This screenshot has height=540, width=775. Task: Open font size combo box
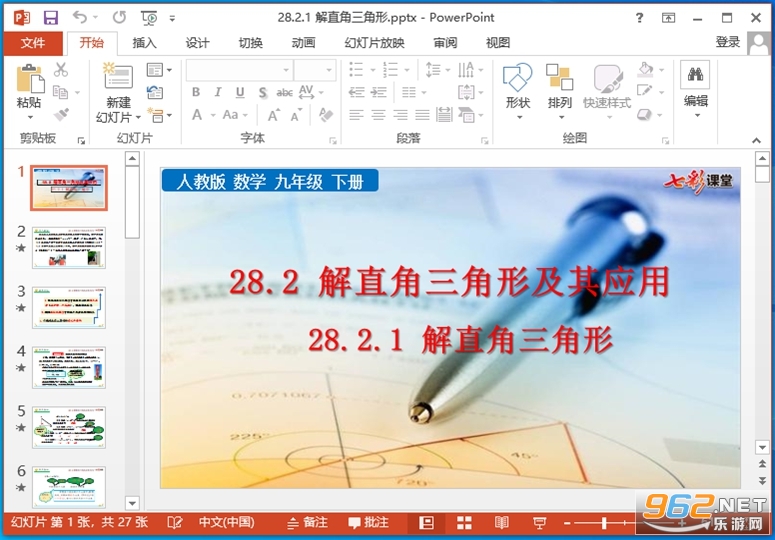(x=315, y=70)
